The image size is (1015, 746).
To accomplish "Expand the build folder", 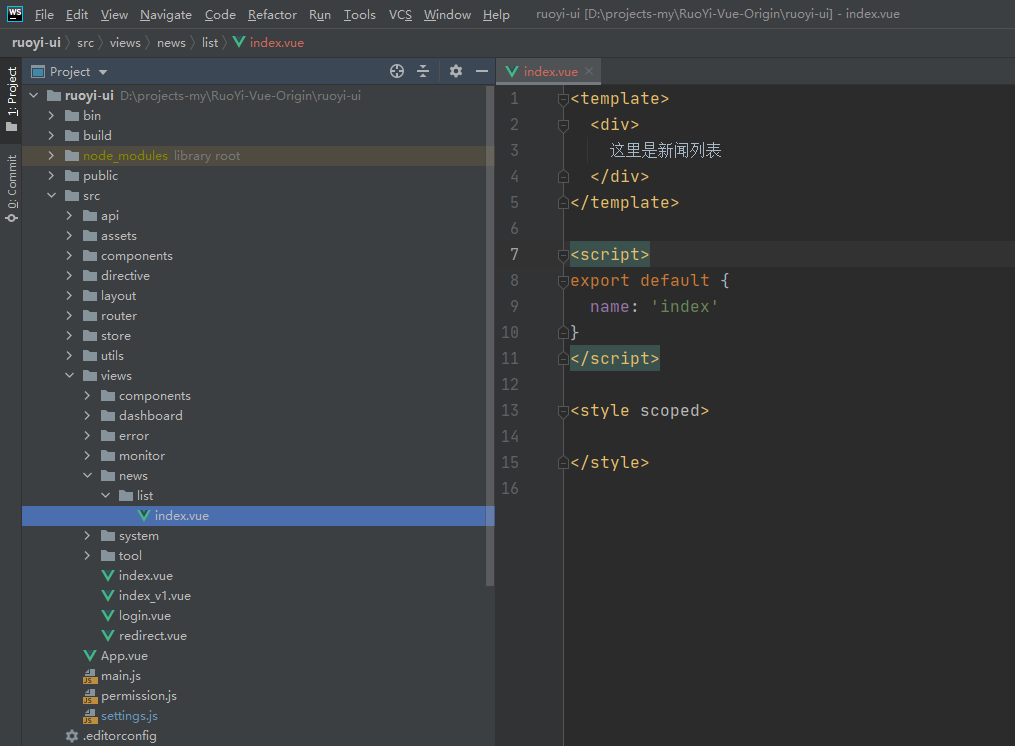I will [51, 135].
